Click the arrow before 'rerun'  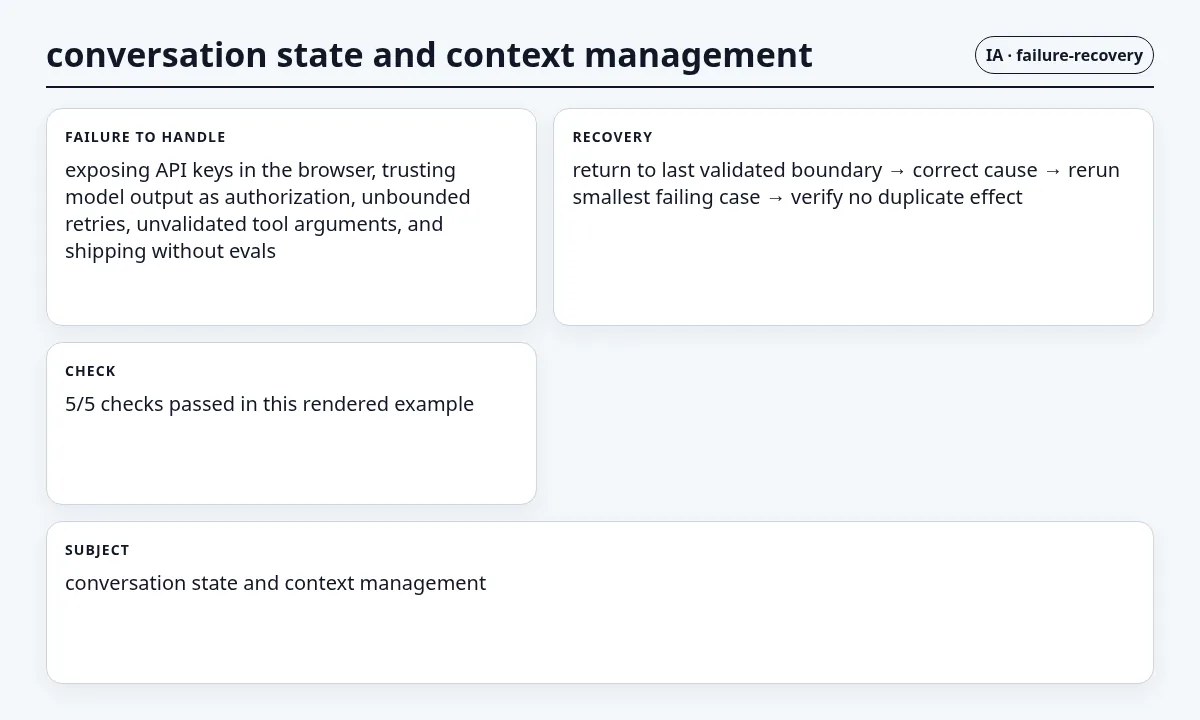click(1052, 171)
